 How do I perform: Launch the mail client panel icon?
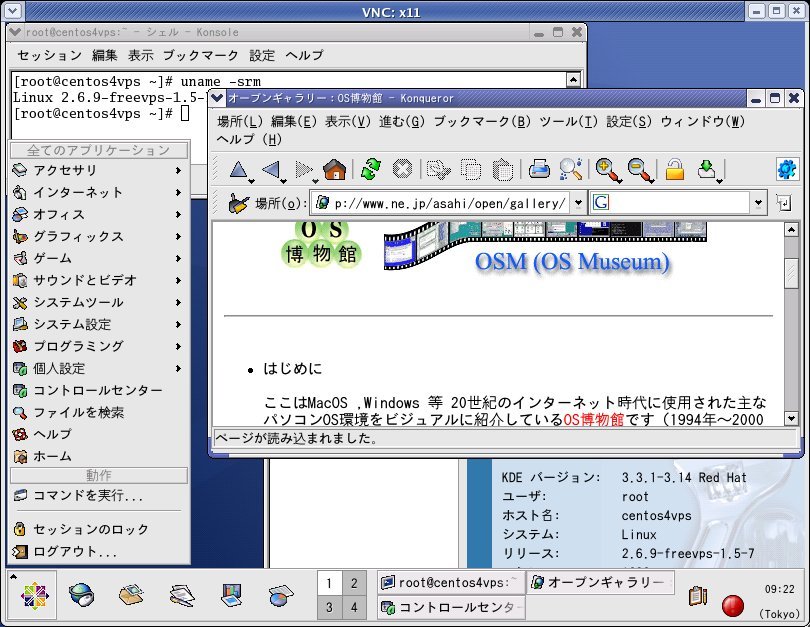(131, 595)
